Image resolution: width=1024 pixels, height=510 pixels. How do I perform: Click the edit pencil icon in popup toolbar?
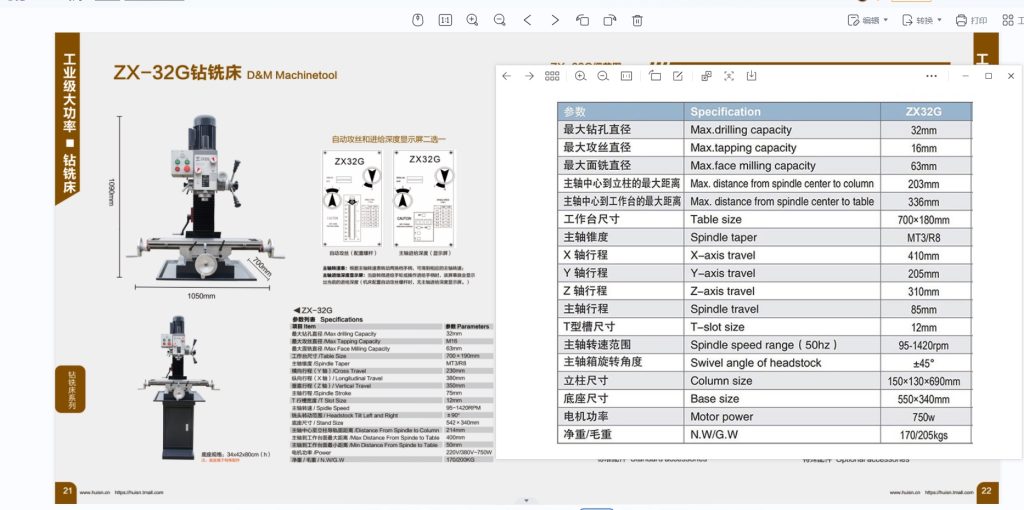coord(678,76)
